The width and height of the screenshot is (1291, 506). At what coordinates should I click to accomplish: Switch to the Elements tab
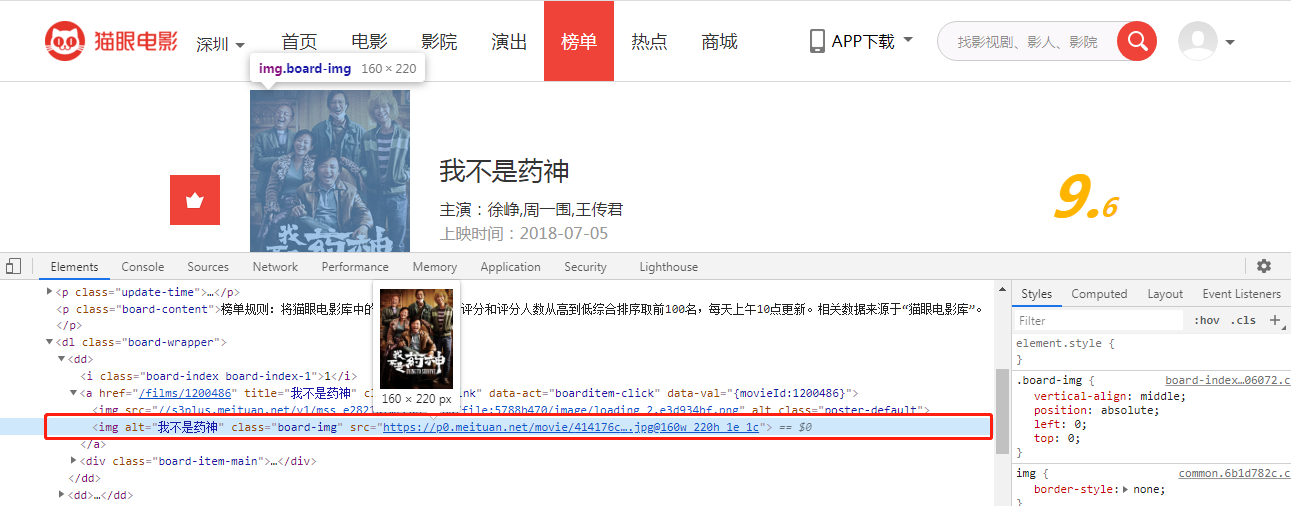coord(75,267)
